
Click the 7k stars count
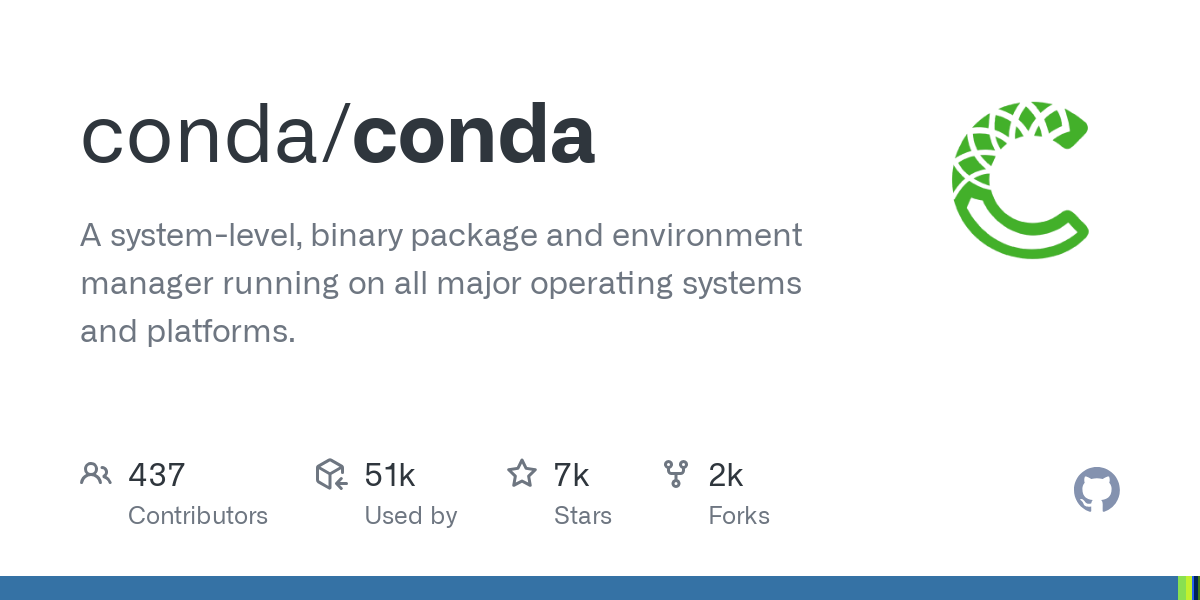(571, 475)
